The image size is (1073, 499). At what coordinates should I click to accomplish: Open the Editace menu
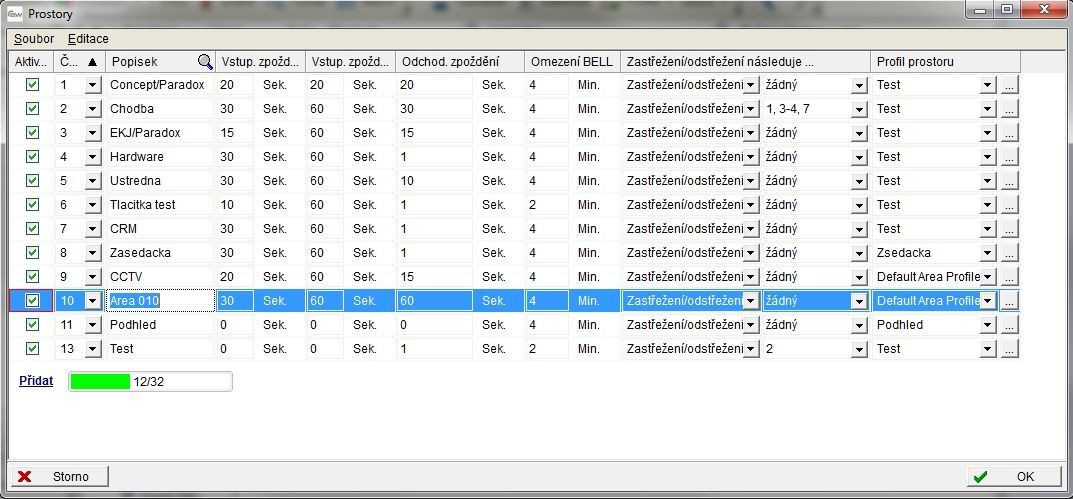pyautogui.click(x=88, y=38)
